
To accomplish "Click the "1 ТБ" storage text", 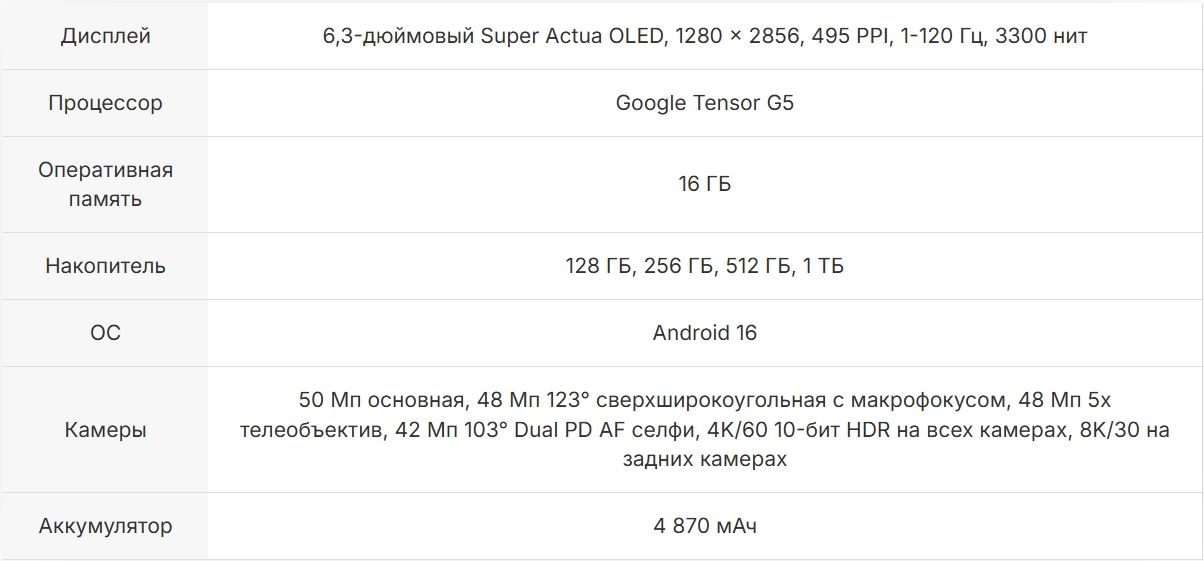I will point(823,266).
